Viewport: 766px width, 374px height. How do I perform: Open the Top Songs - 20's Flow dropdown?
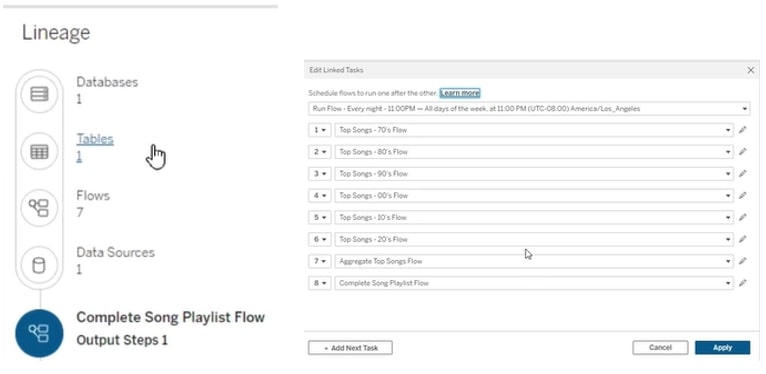click(x=533, y=239)
